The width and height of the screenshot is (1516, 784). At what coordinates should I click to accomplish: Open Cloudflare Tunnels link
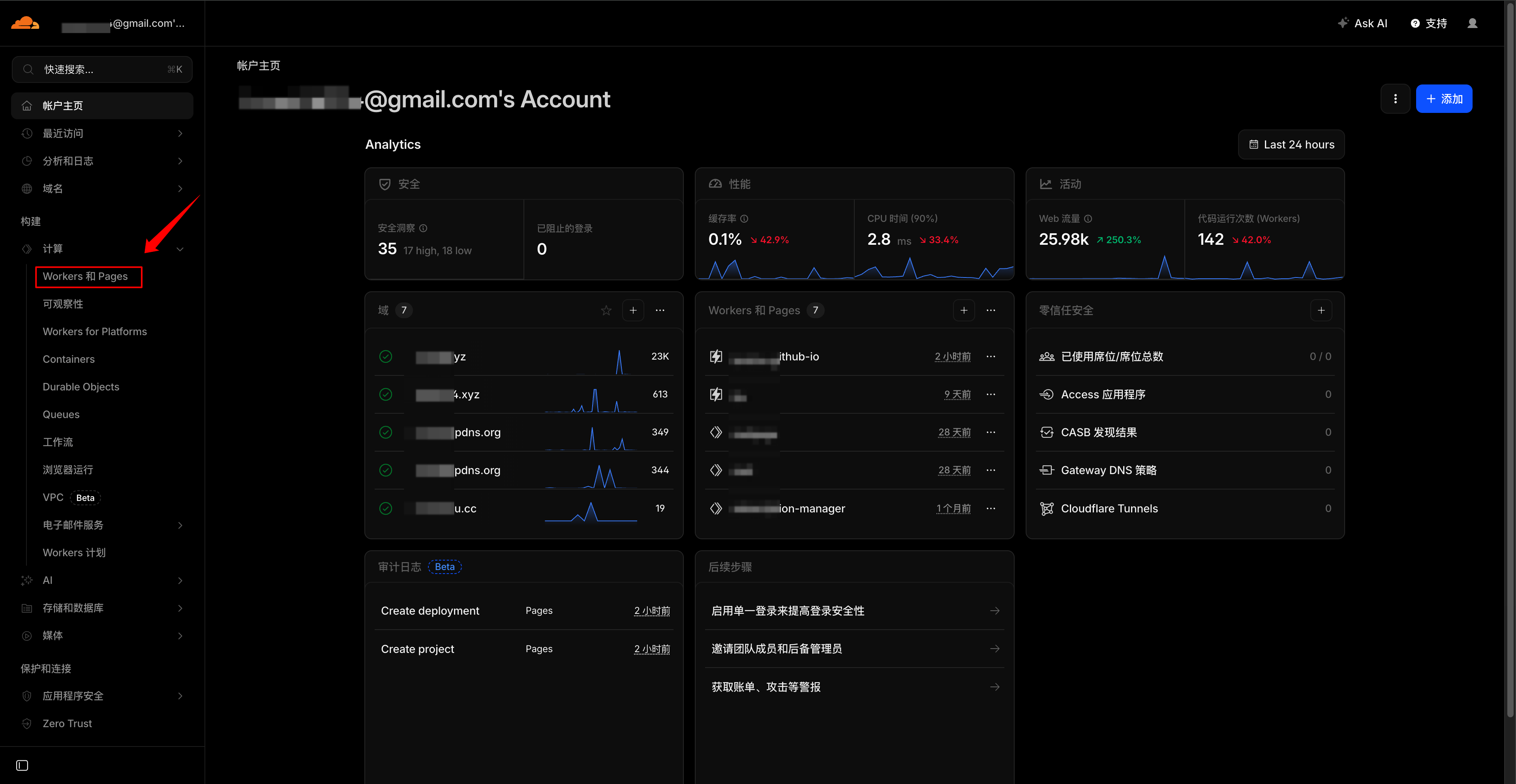1109,508
